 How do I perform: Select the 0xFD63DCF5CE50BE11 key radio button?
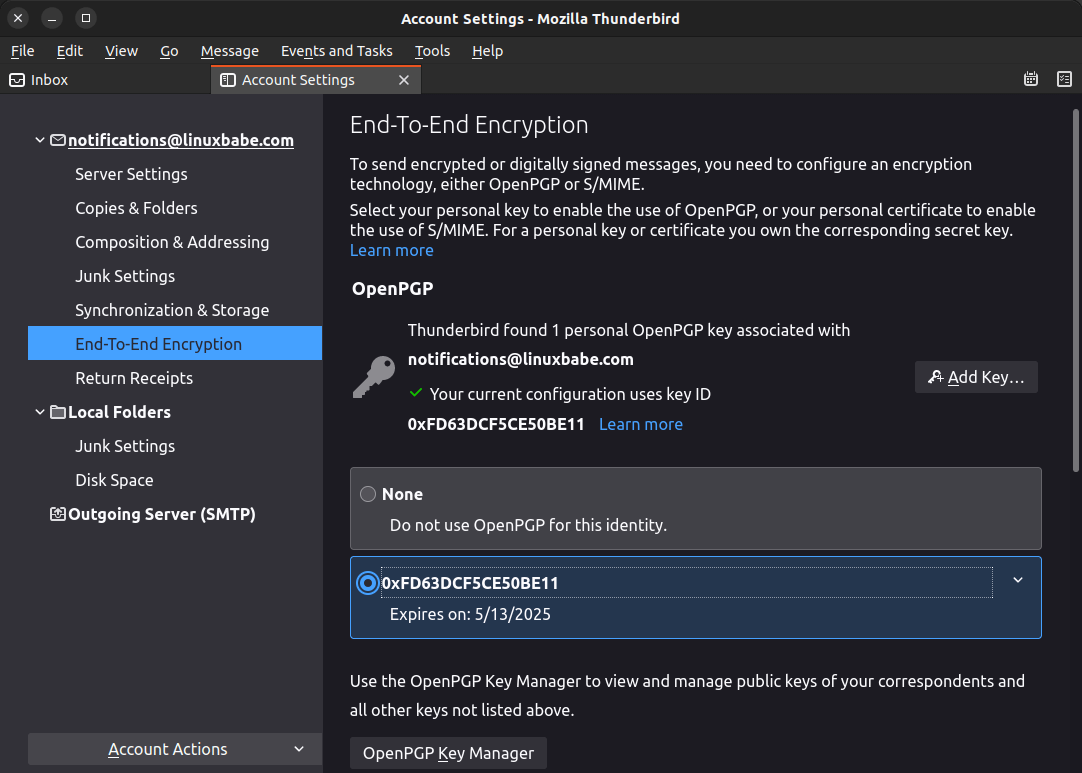click(x=368, y=583)
